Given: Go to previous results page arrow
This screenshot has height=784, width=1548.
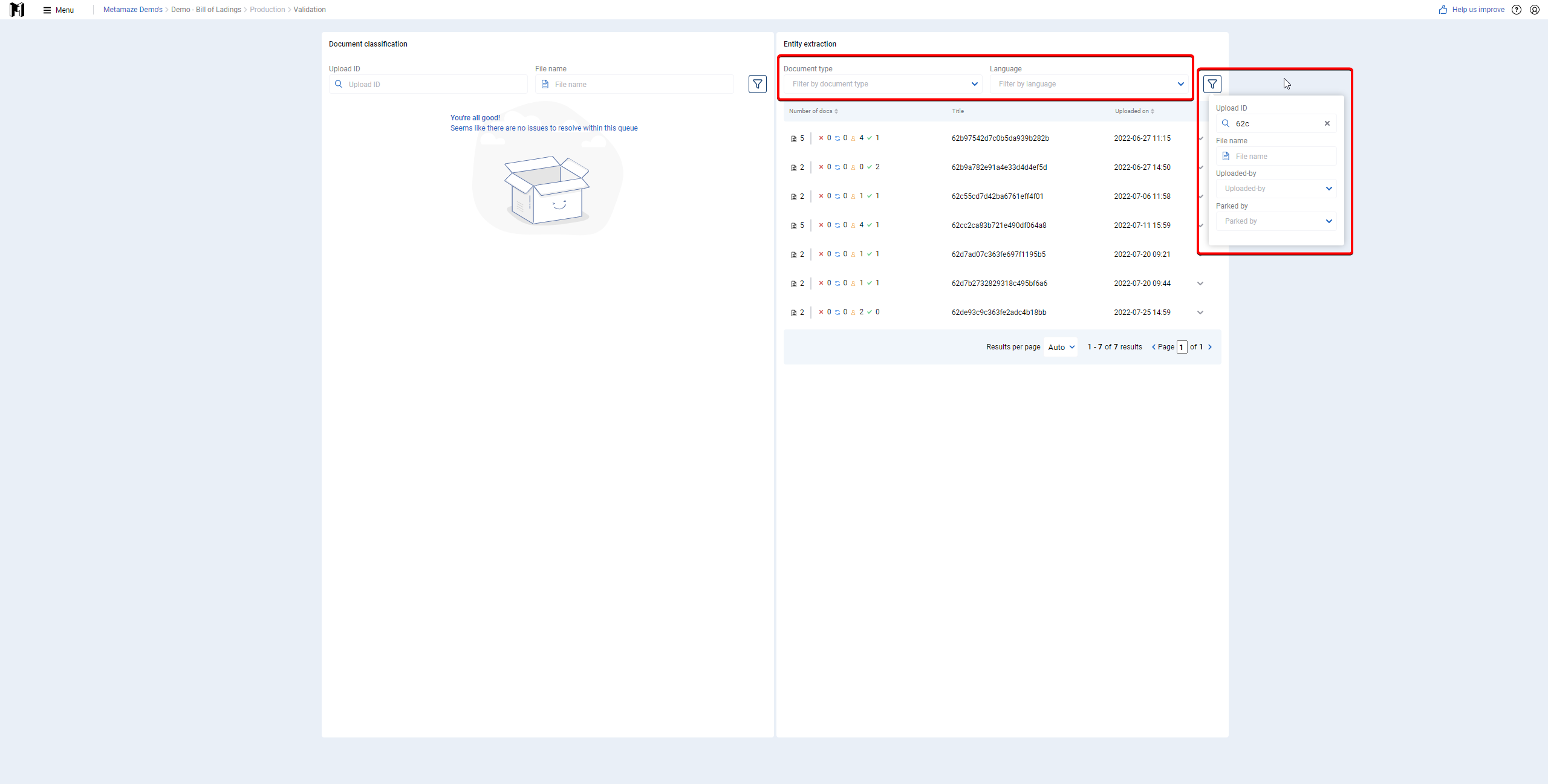Looking at the screenshot, I should (x=1154, y=347).
